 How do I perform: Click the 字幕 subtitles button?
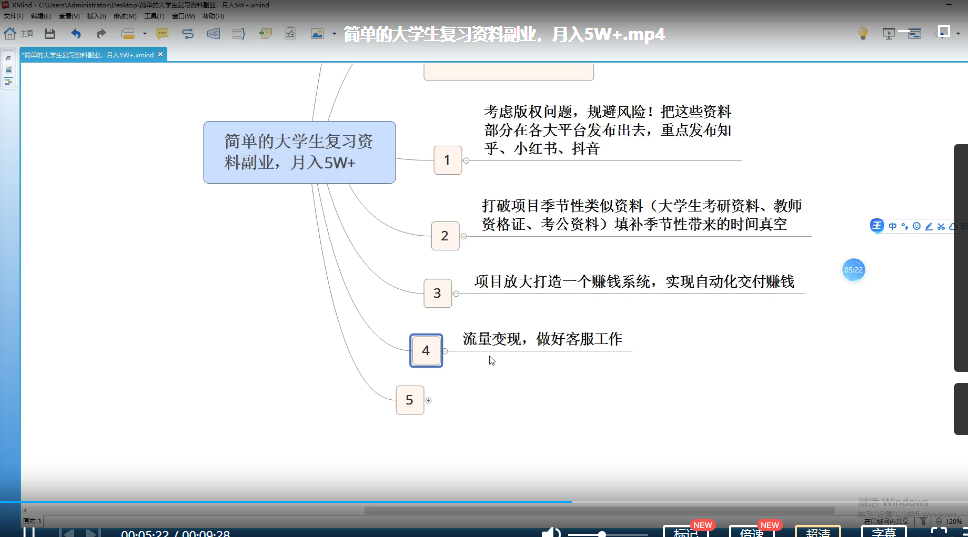point(884,532)
